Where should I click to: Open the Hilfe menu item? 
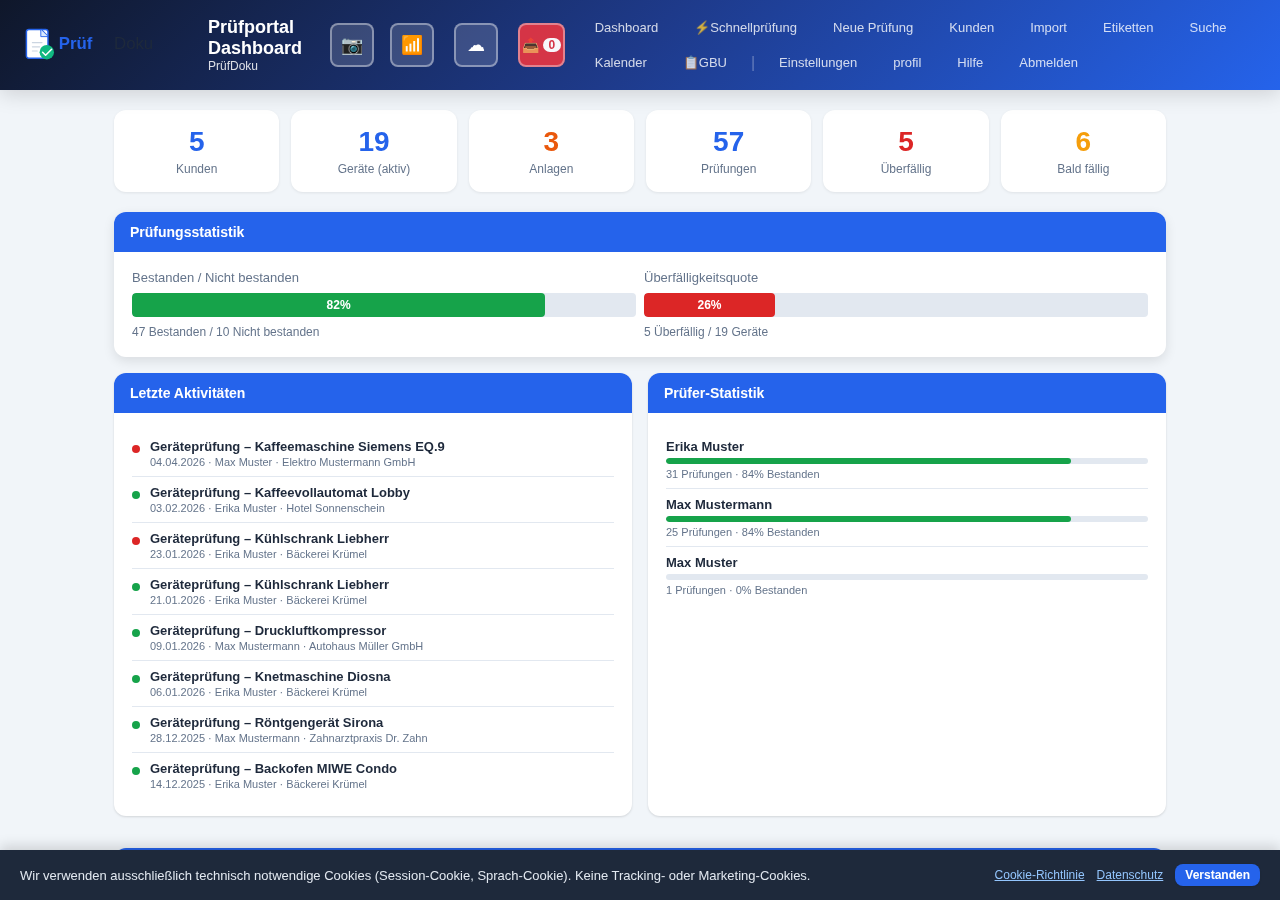coord(970,62)
